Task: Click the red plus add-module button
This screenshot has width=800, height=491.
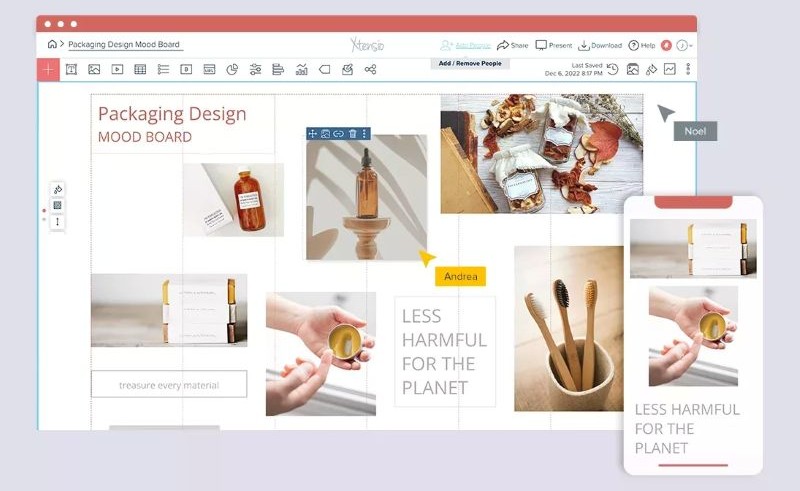Action: (48, 69)
